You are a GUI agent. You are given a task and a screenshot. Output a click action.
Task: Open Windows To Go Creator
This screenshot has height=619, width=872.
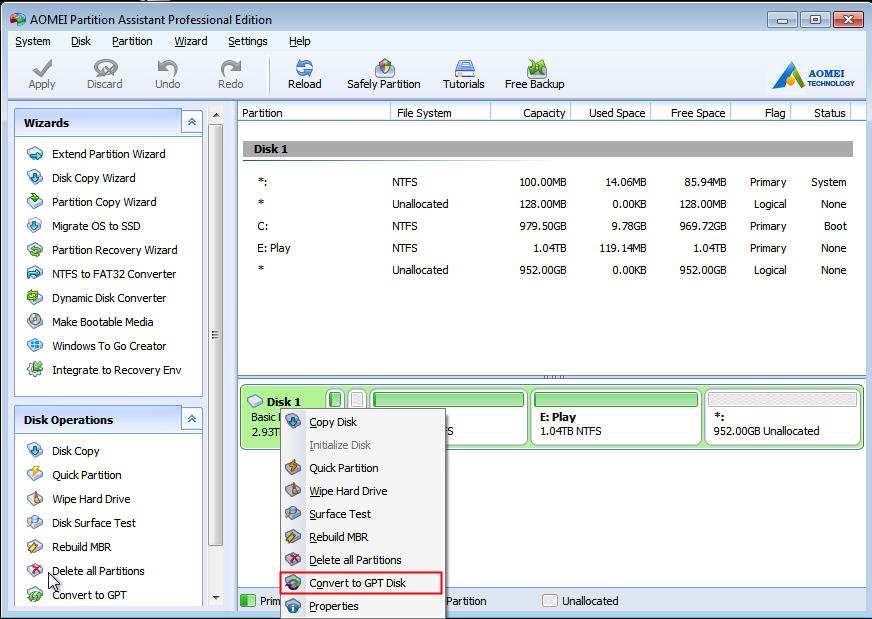click(97, 345)
